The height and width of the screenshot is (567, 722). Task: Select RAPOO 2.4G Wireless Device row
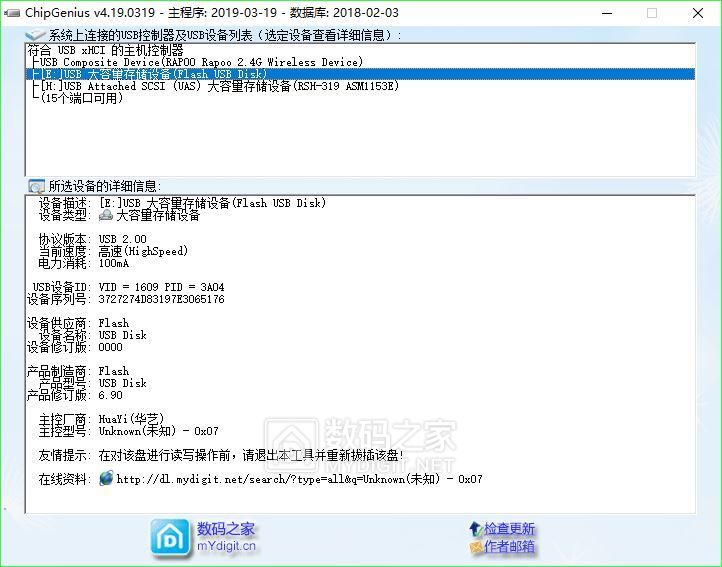tap(360, 62)
